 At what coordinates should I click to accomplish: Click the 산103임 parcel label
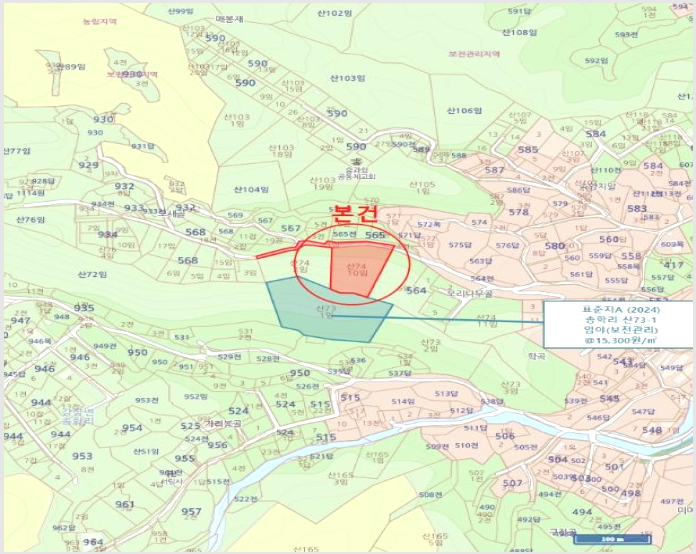tap(348, 78)
